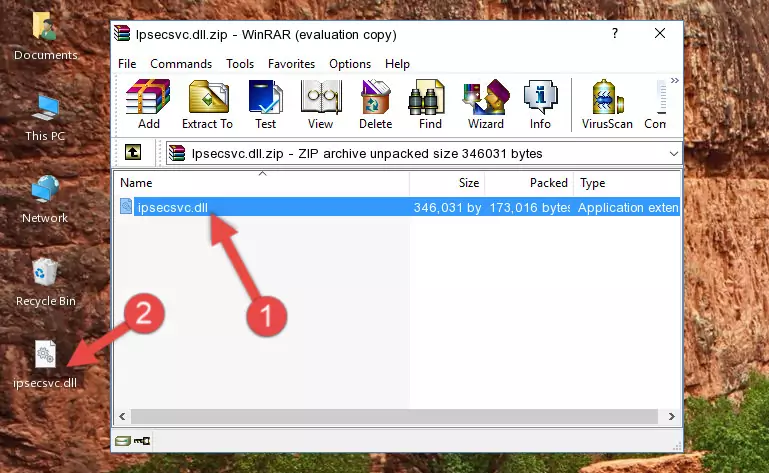Go up one folder level

point(133,153)
